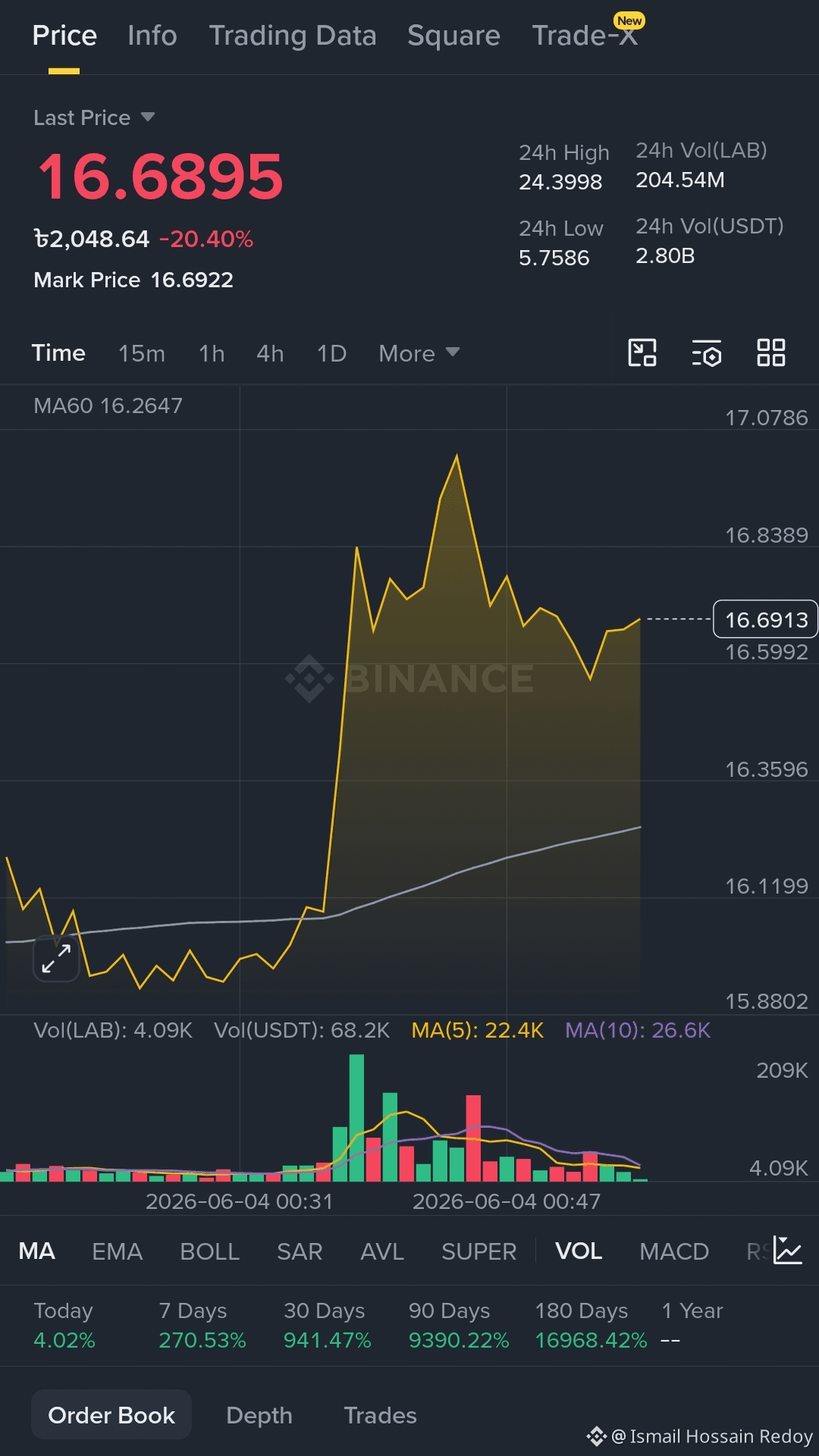Enable the BOLL indicator overlay
The width and height of the screenshot is (819, 1456).
tap(210, 1251)
